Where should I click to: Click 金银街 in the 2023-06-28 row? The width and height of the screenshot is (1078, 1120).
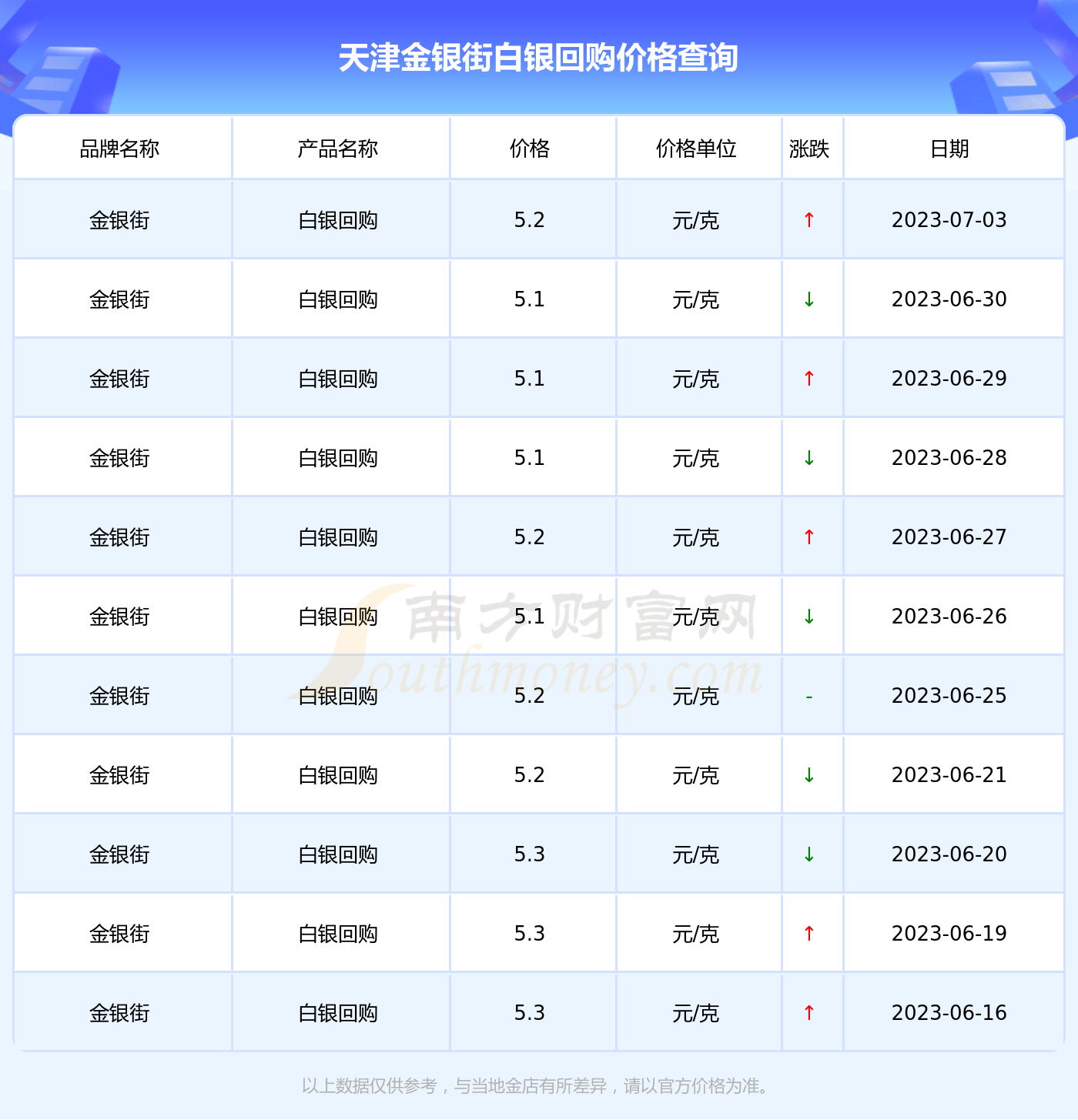pyautogui.click(x=119, y=458)
